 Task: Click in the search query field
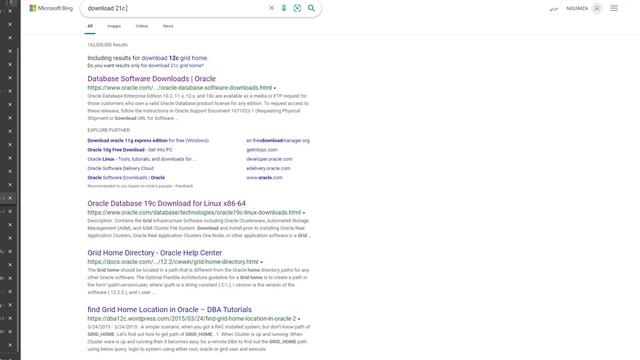[x=176, y=8]
